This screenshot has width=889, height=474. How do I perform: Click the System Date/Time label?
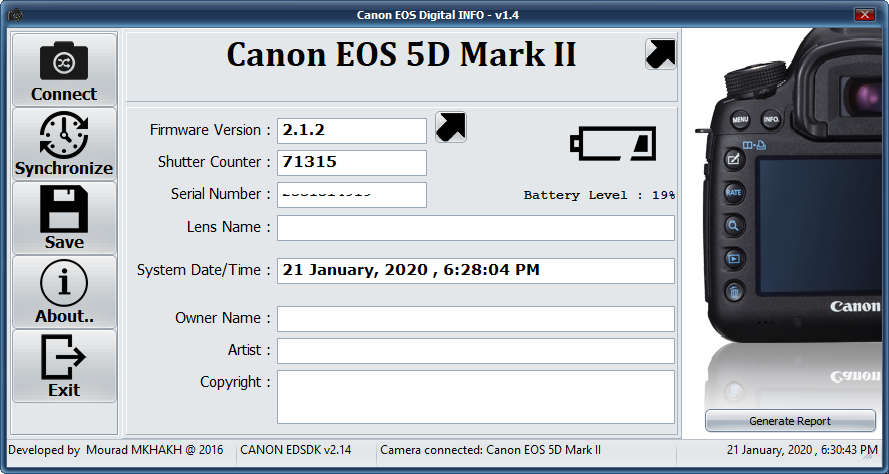pyautogui.click(x=204, y=270)
